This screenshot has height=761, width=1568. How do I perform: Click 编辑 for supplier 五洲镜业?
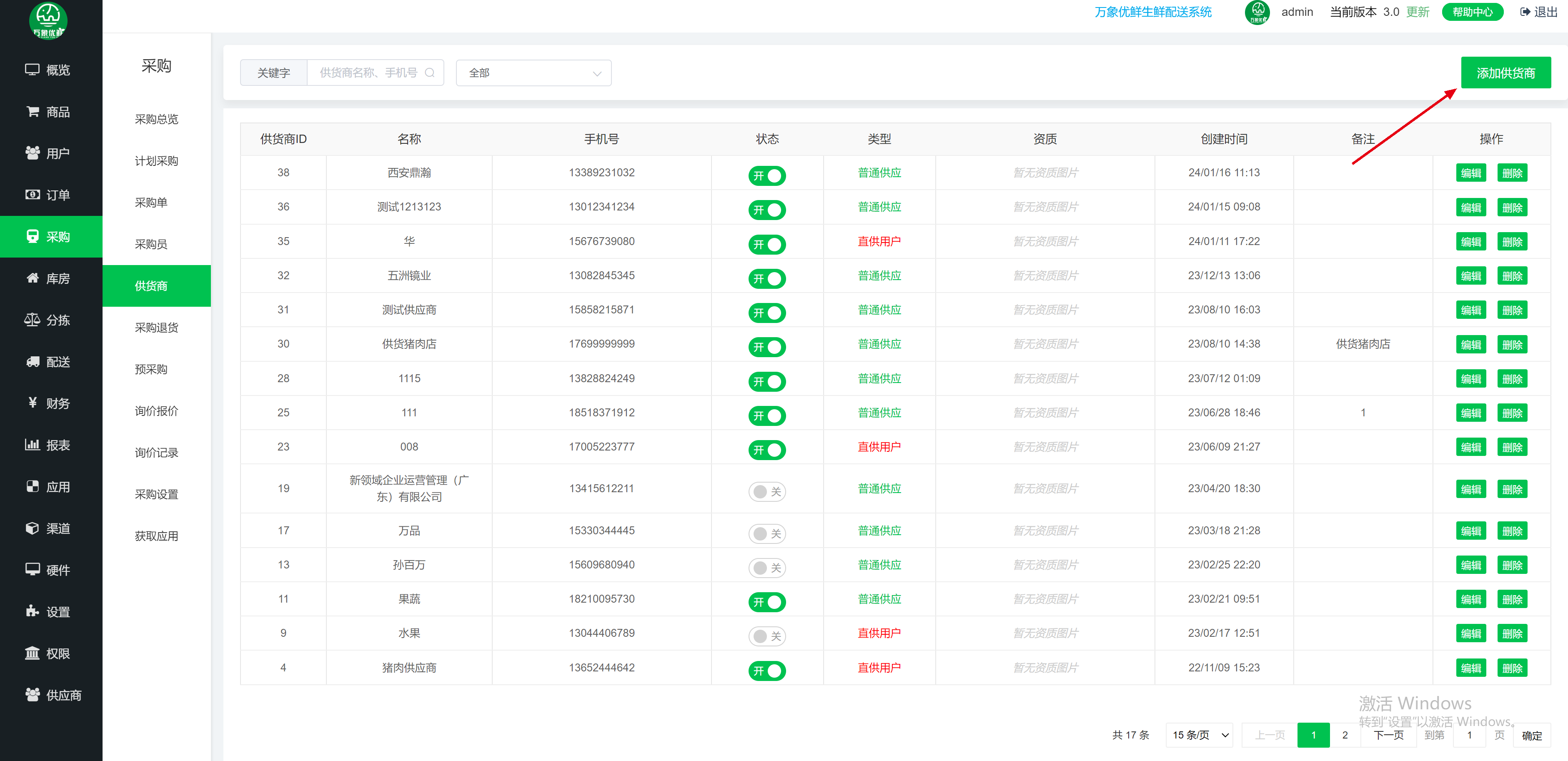pyautogui.click(x=1470, y=276)
